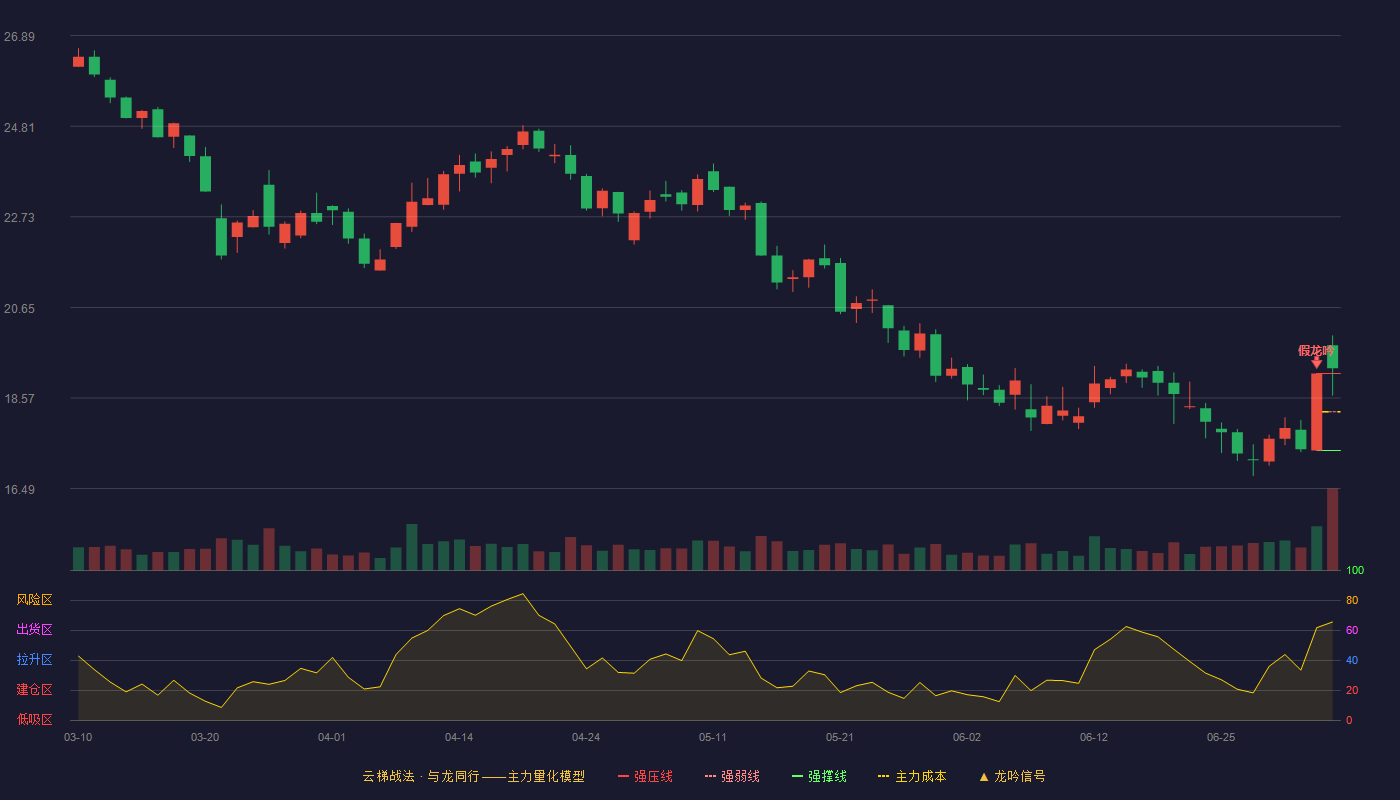This screenshot has height=800, width=1400.
Task: Click the 40 value on the indicator scale
Action: point(1352,660)
